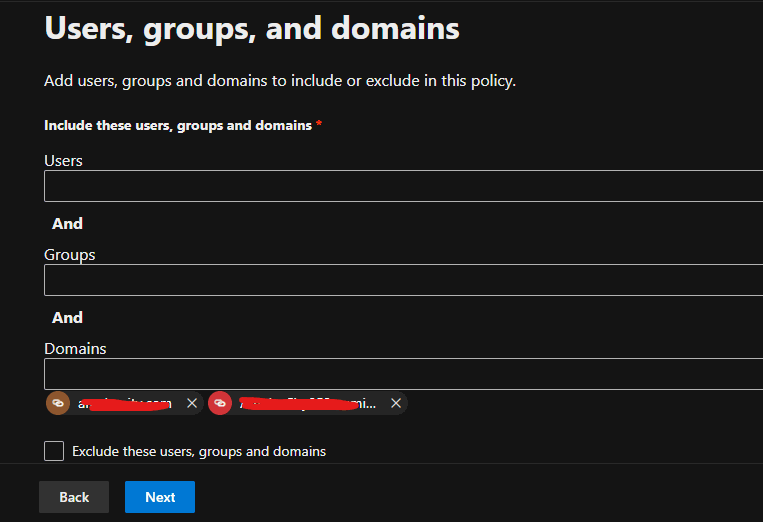Remove the second domain chip with X

pos(396,403)
